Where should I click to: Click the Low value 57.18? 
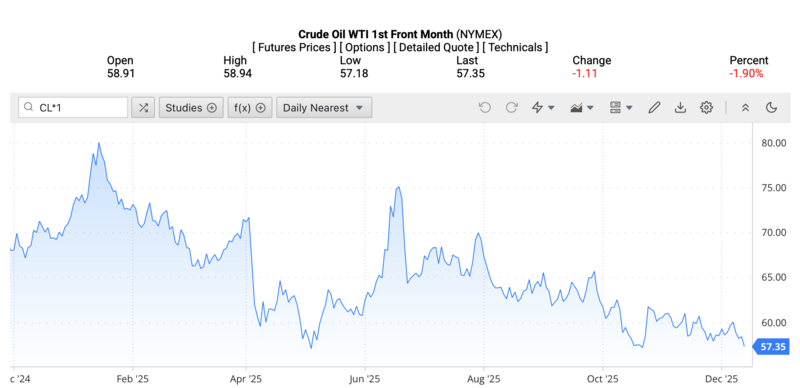coord(354,74)
